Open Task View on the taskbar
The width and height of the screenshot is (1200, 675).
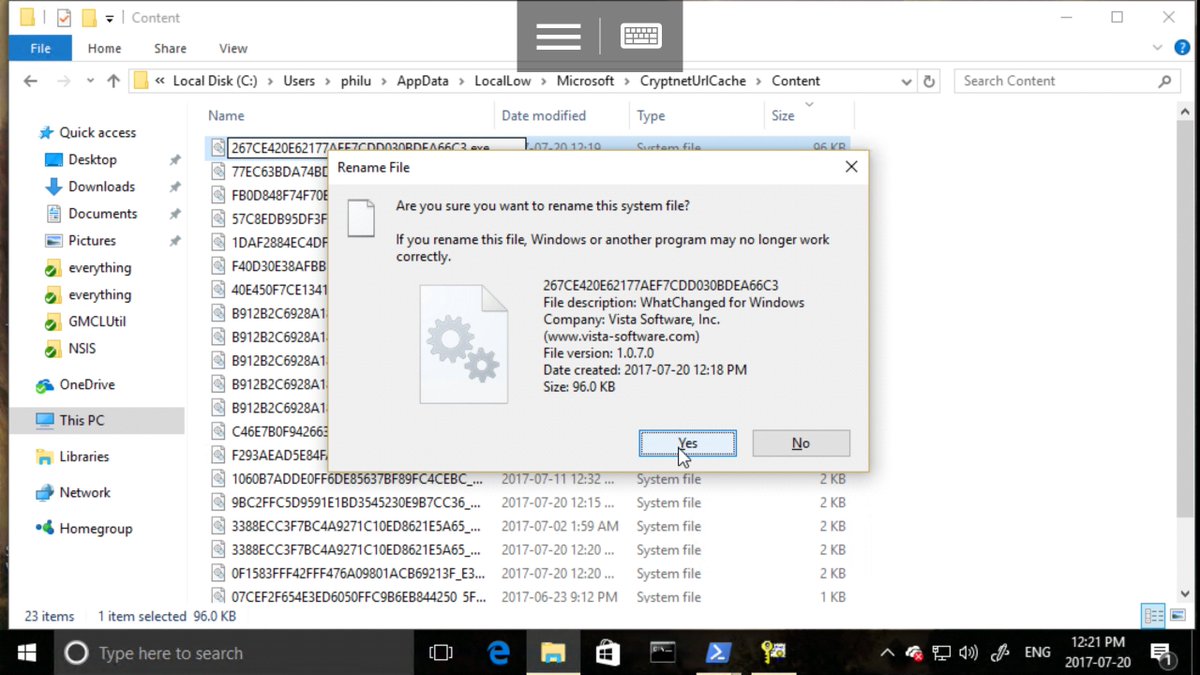click(441, 653)
